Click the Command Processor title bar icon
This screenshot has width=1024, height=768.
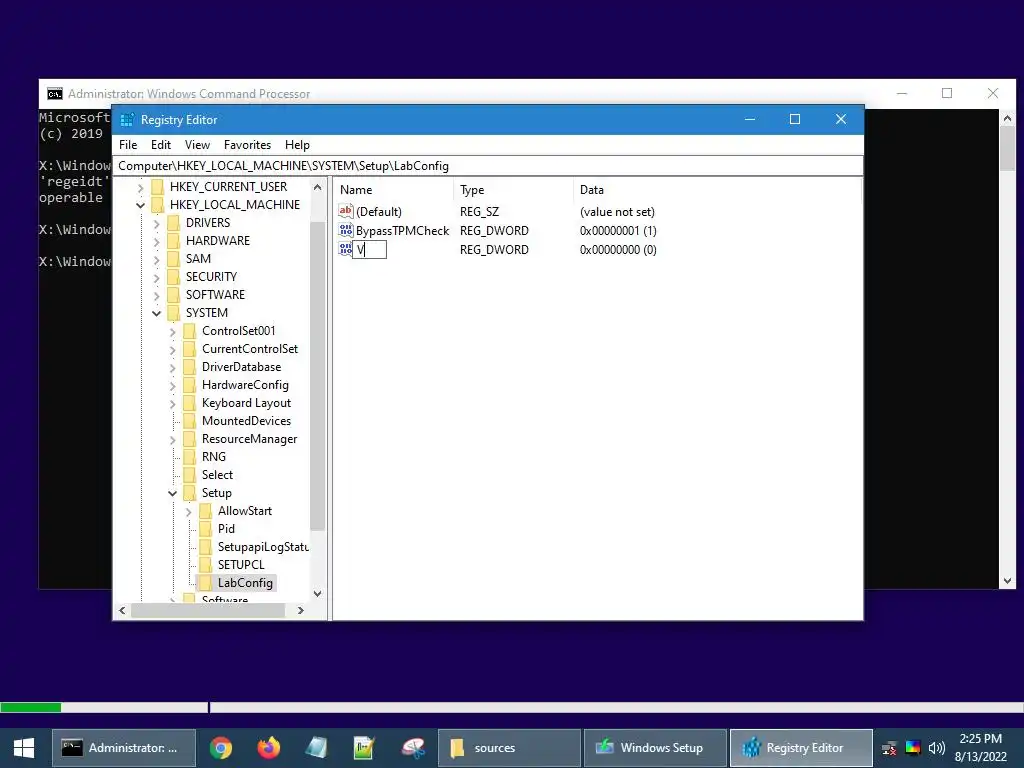tap(55, 94)
